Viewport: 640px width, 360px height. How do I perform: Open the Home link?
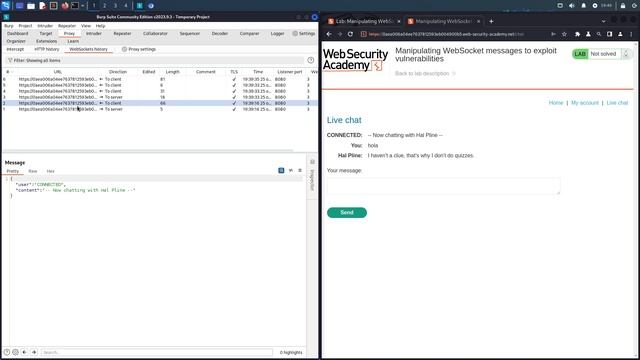pos(556,103)
